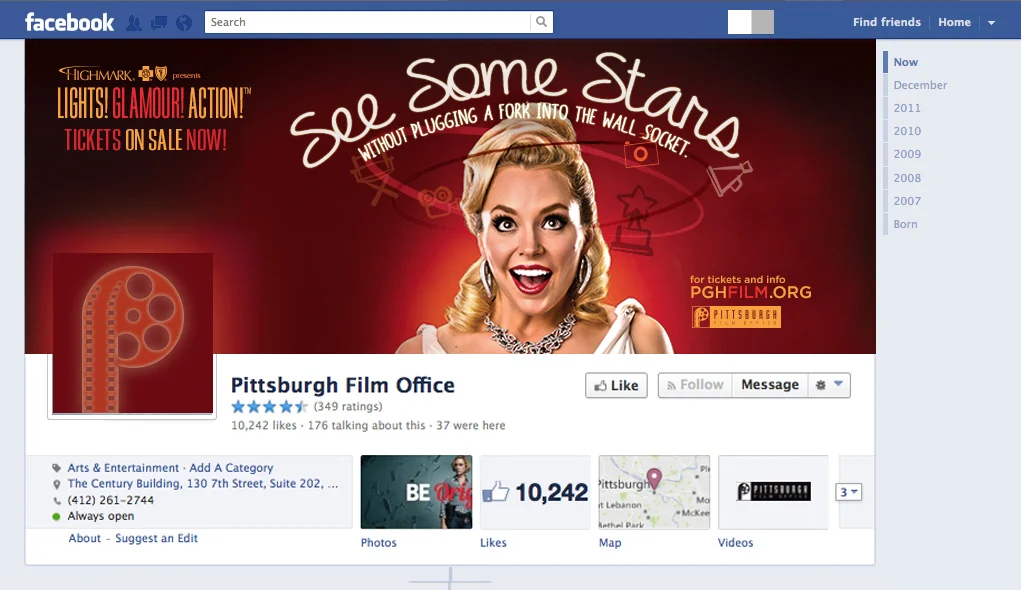Image resolution: width=1021 pixels, height=590 pixels.
Task: Open the cover photo
Action: tap(450, 196)
